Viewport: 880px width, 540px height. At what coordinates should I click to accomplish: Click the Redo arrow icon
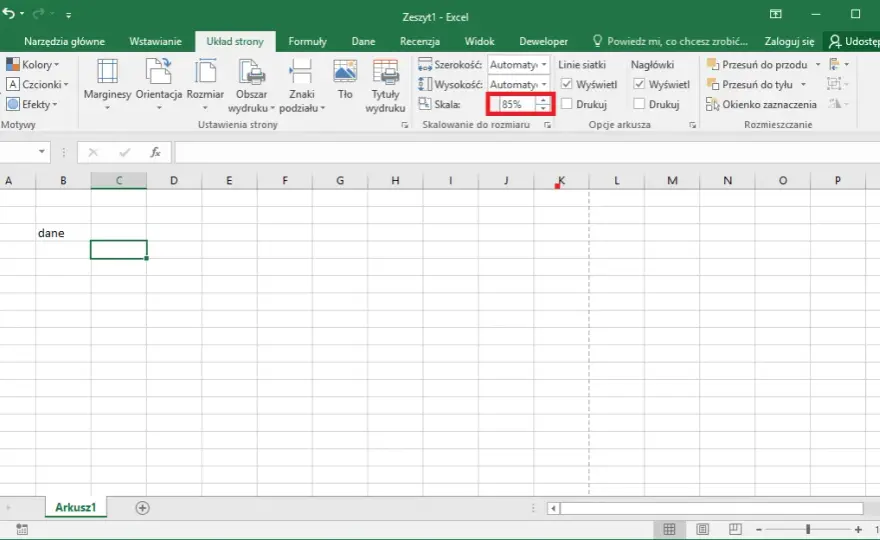click(x=38, y=13)
